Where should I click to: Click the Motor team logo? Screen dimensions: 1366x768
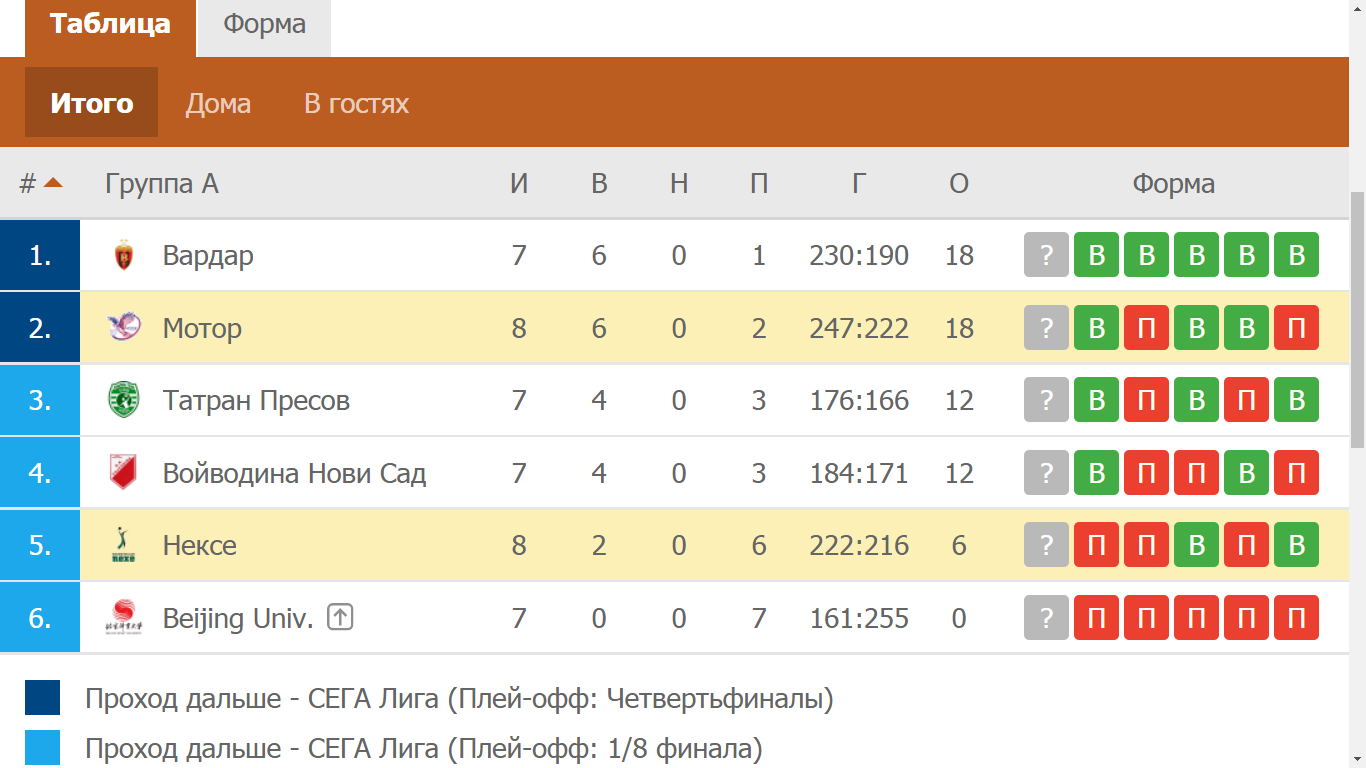pyautogui.click(x=124, y=328)
